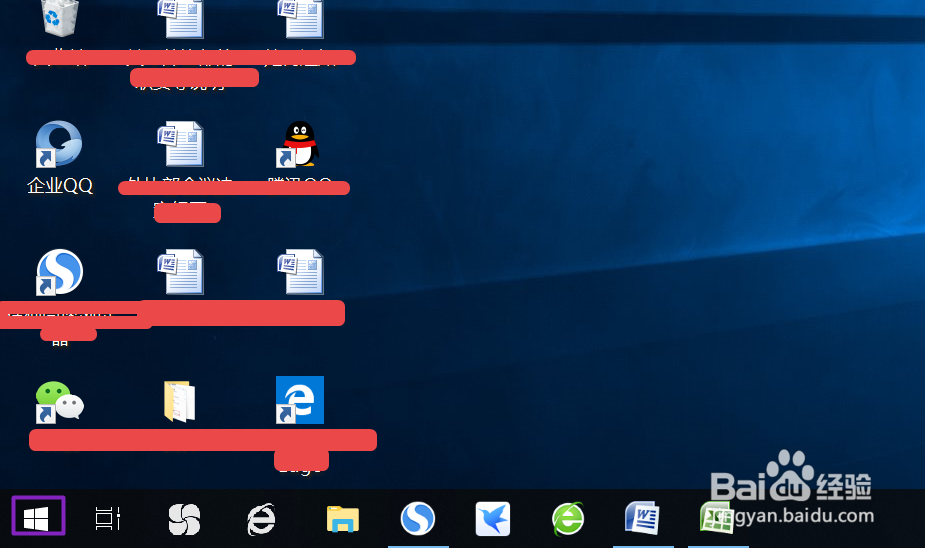Screen dimensions: 925x548
Task: Switch to Excel on the taskbar
Action: 717,518
